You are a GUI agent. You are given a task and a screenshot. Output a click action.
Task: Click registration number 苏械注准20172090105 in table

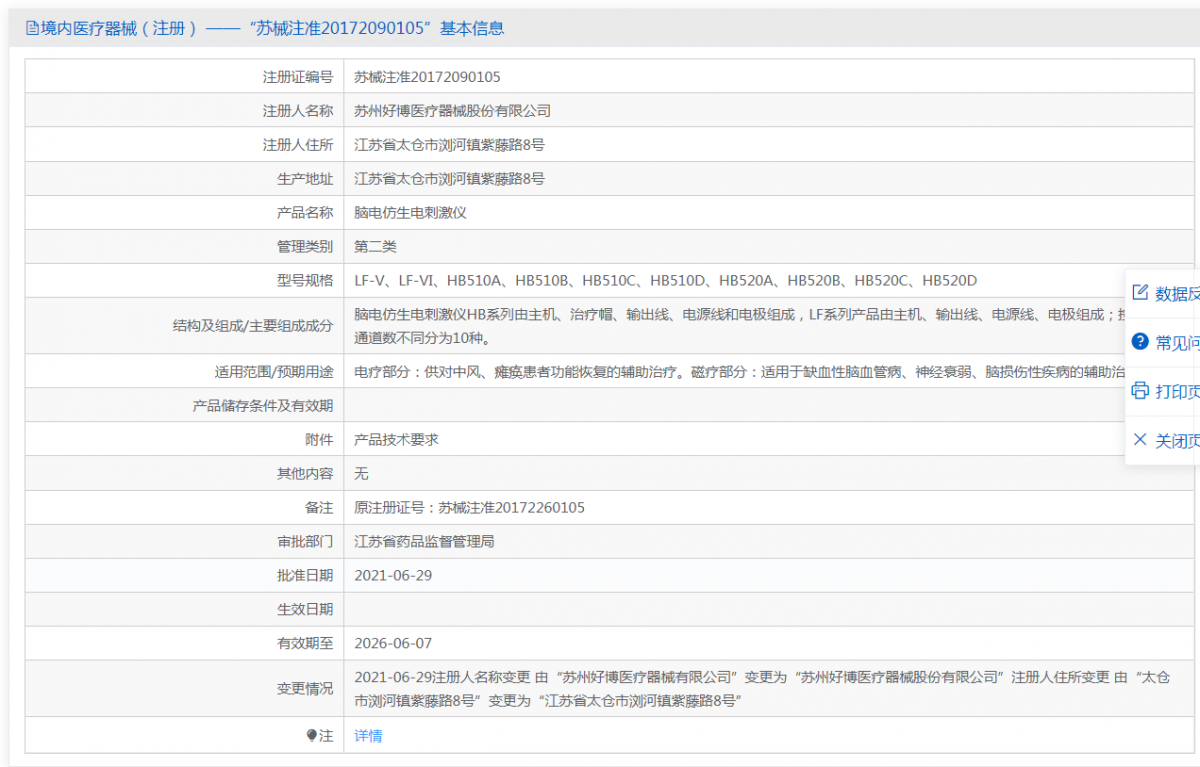427,77
